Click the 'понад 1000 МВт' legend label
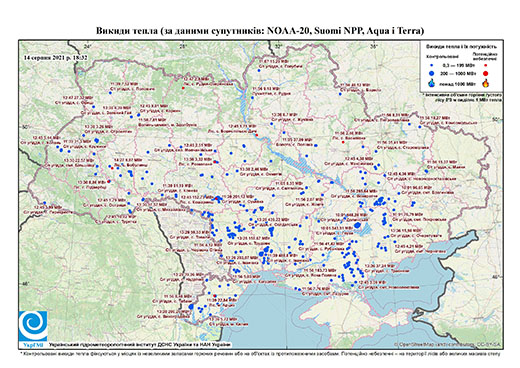520x368 pixels. click(x=458, y=83)
